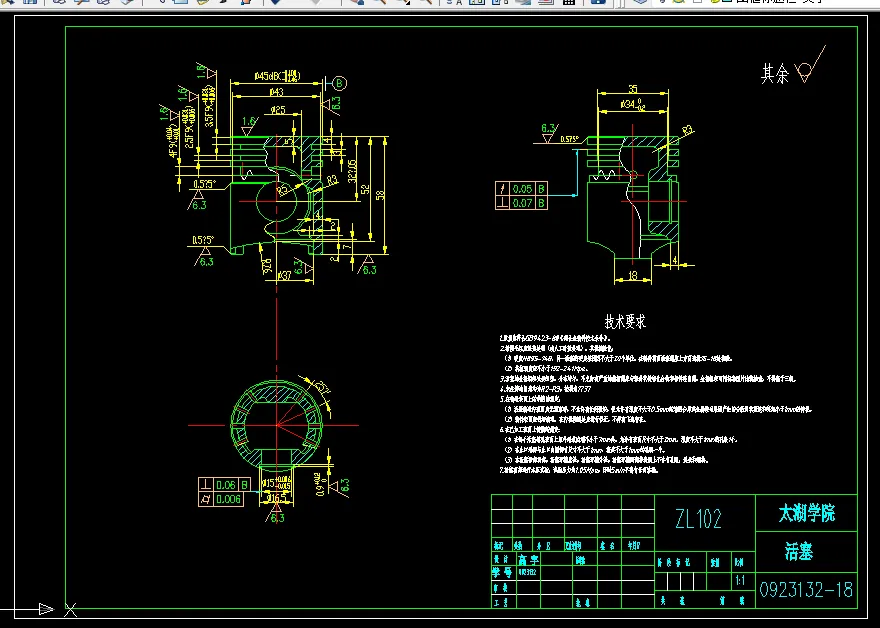Select the 学号 label in the title block
The width and height of the screenshot is (880, 628).
pyautogui.click(x=502, y=572)
